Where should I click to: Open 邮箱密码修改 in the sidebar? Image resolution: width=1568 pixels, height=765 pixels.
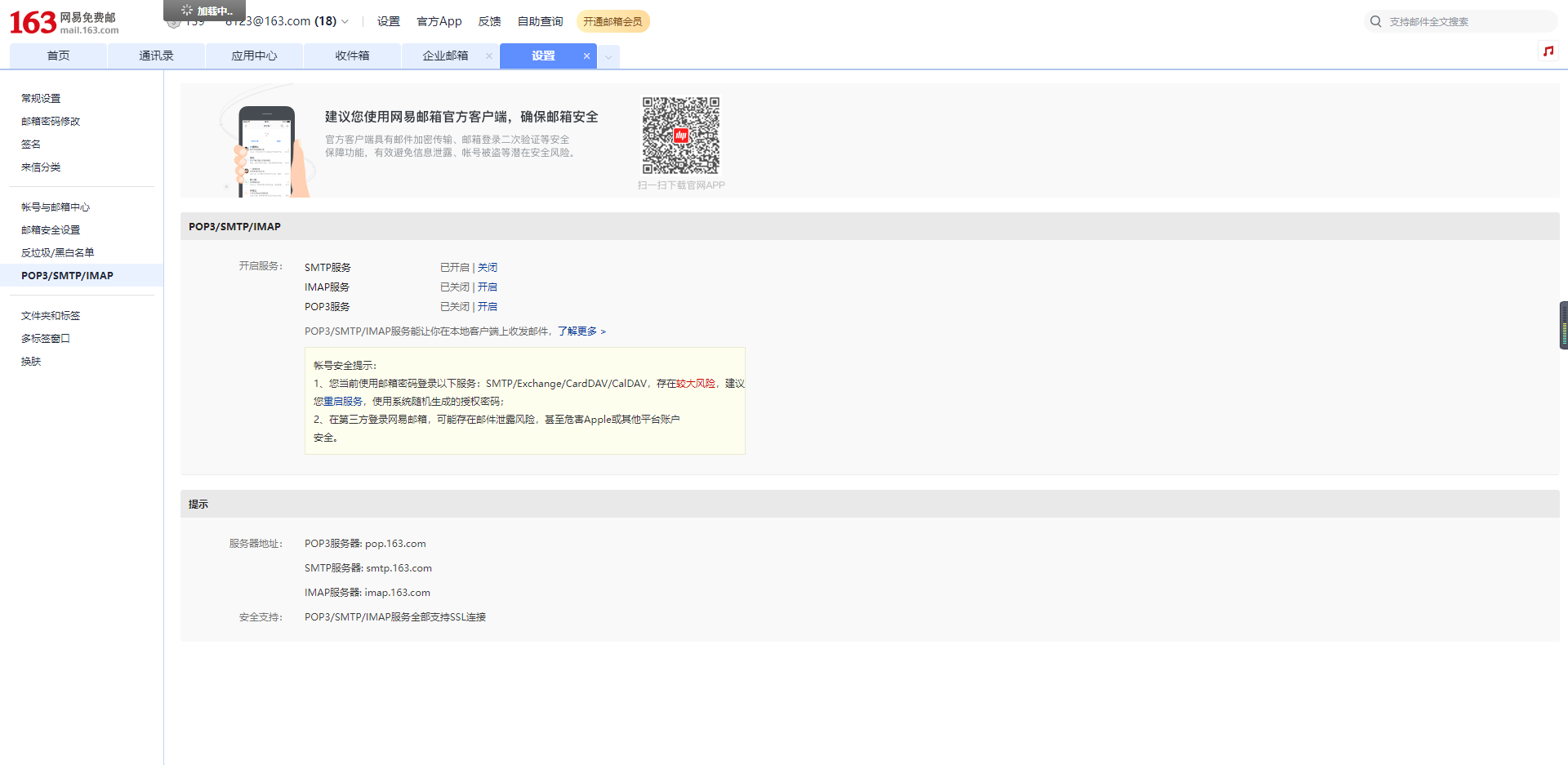[x=51, y=121]
